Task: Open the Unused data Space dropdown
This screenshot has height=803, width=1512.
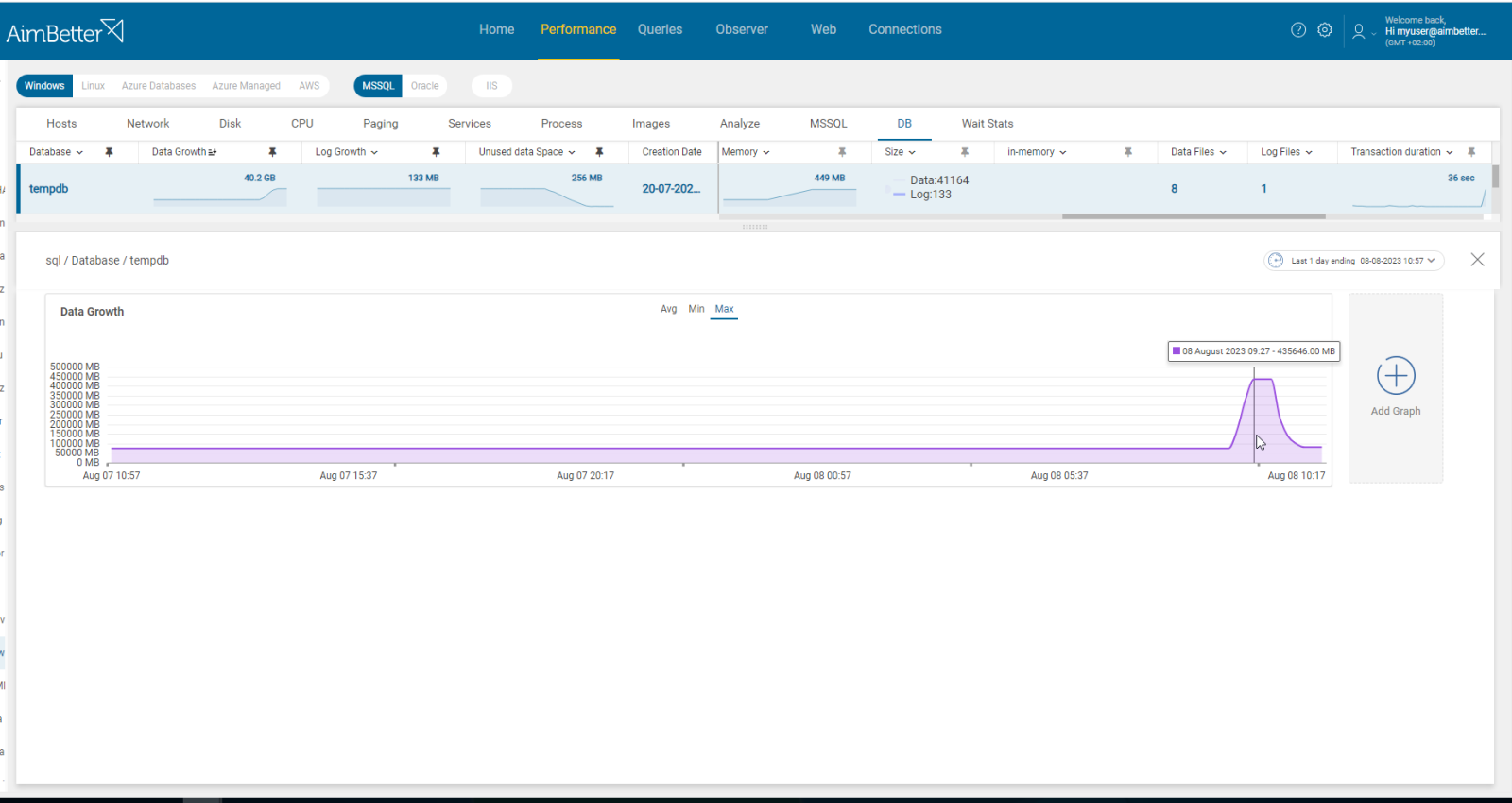Action: 572,152
